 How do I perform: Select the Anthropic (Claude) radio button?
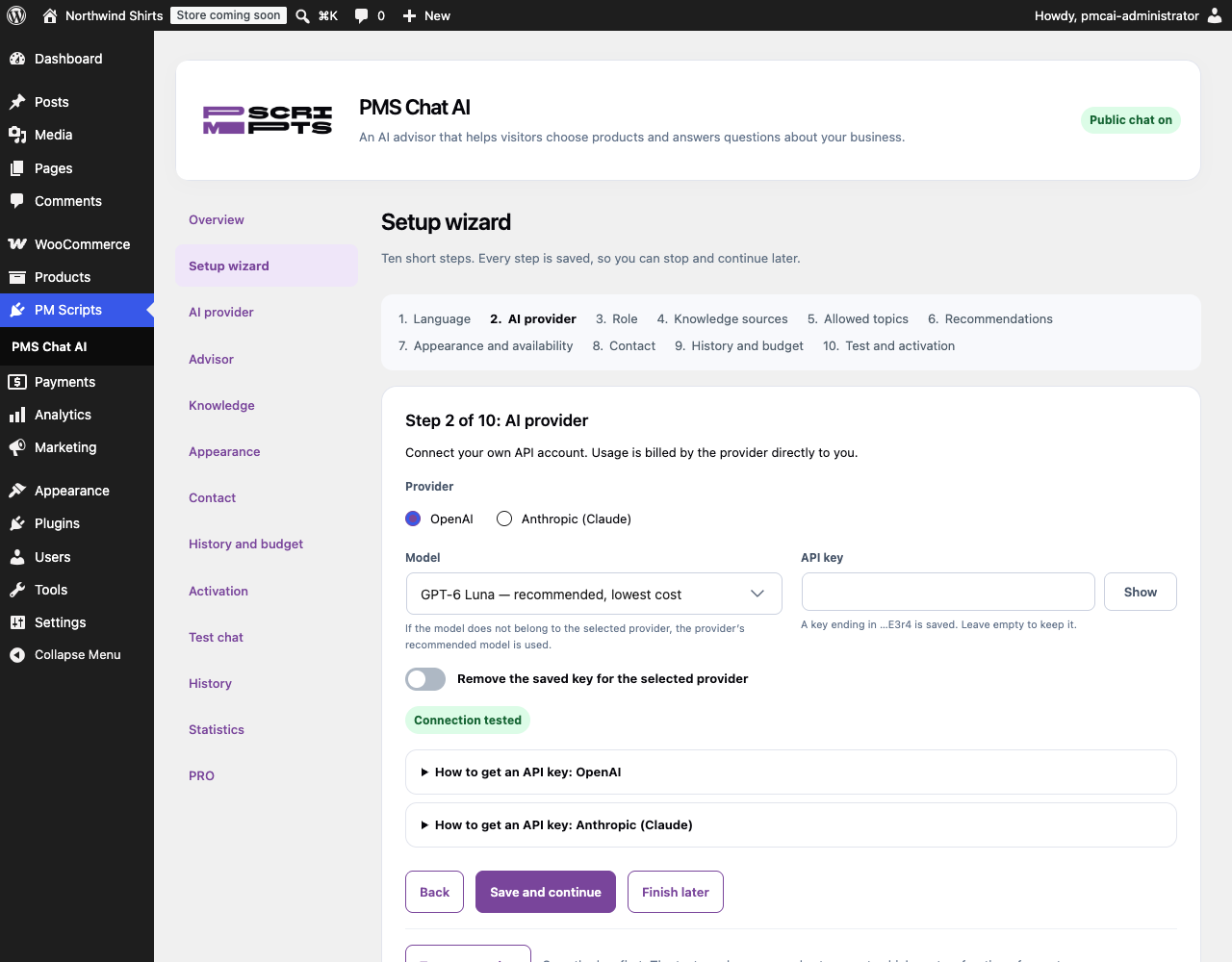tap(504, 519)
